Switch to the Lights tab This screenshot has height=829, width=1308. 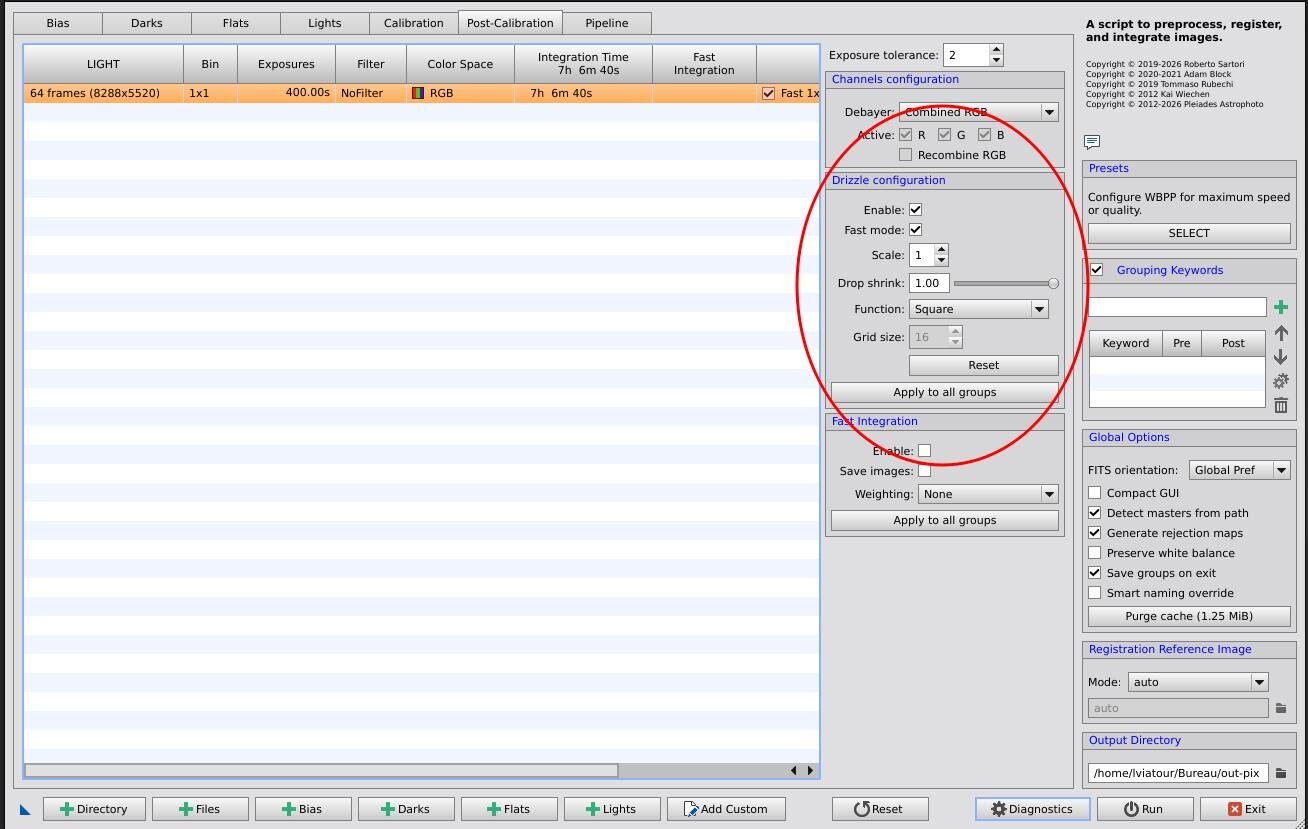click(325, 23)
